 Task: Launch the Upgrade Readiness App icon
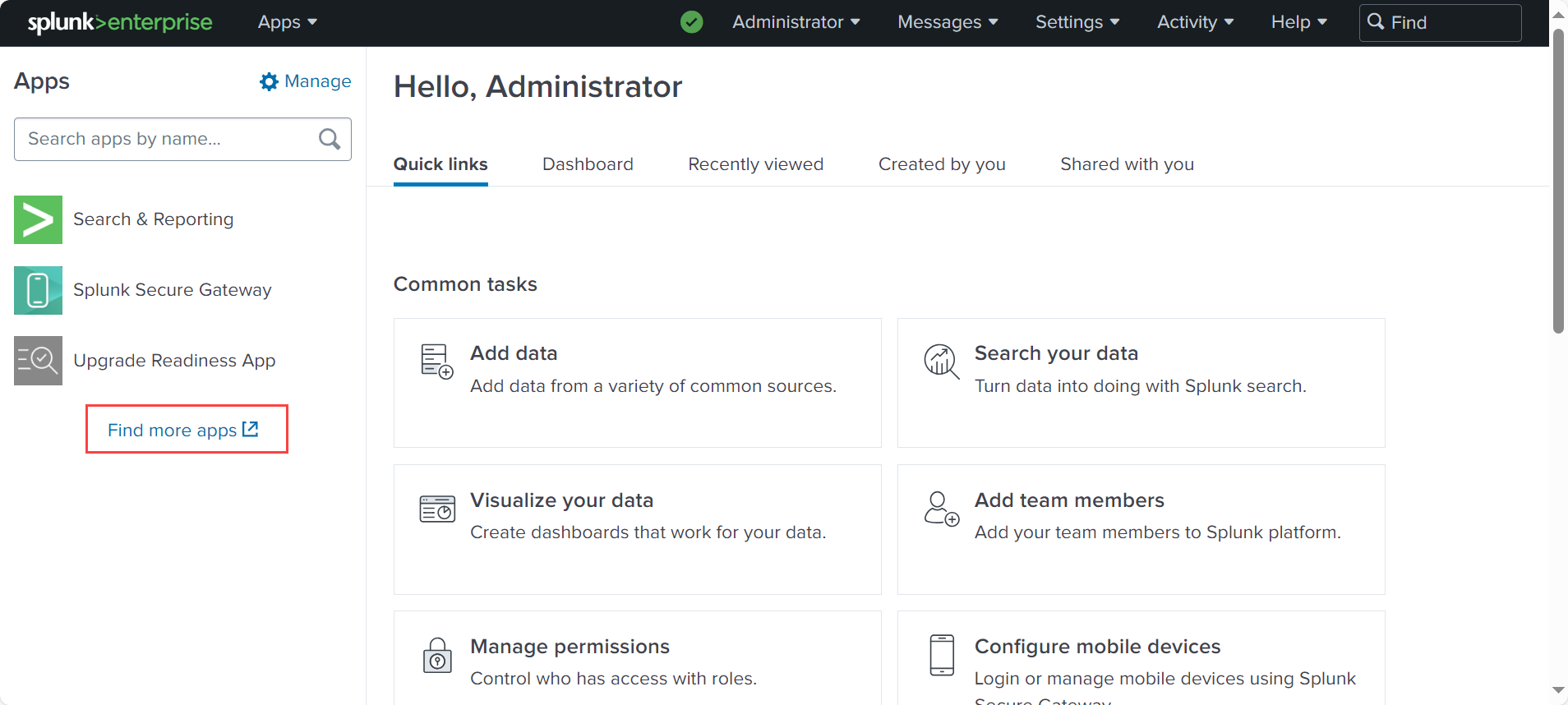pos(38,361)
